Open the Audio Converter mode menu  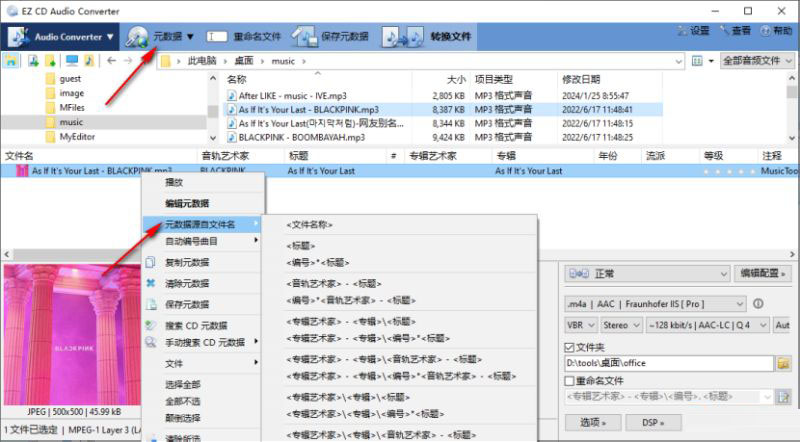tap(60, 37)
